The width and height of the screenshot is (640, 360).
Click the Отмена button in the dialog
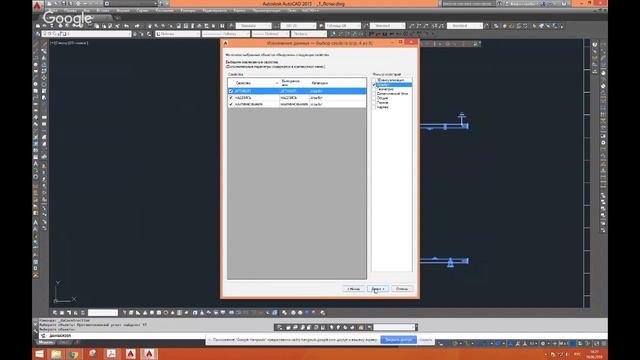click(x=402, y=289)
